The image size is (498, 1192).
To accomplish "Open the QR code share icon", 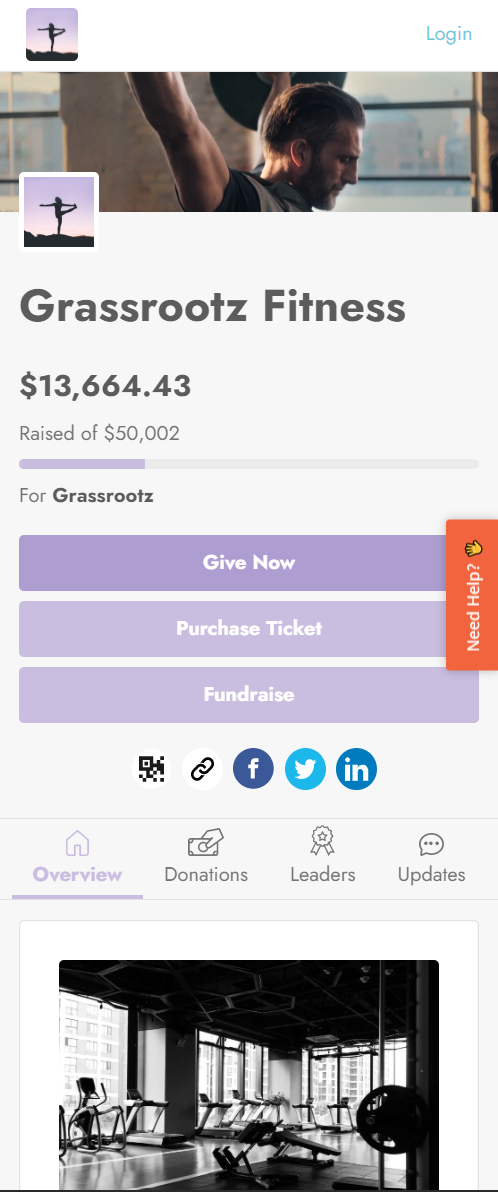I will pos(151,769).
